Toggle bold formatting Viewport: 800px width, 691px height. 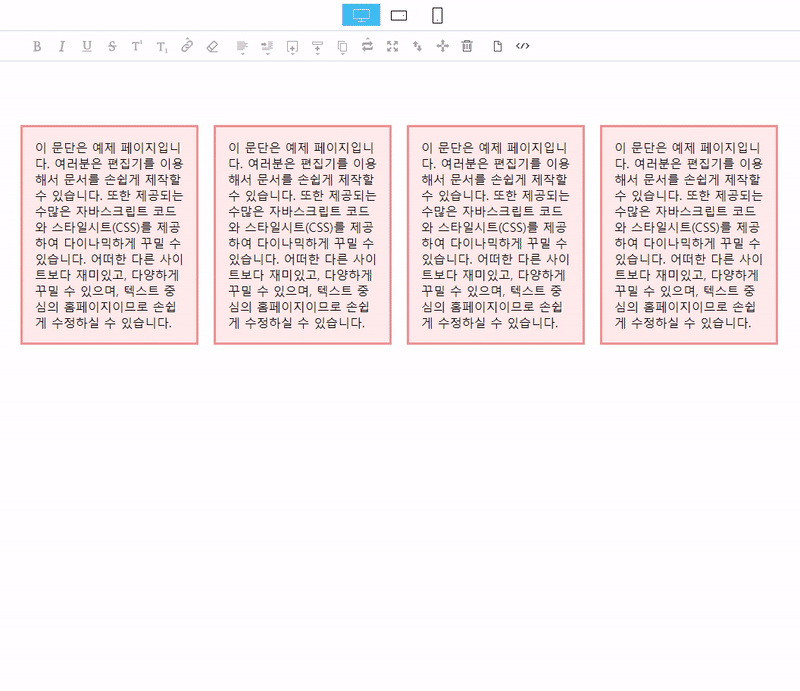pos(37,46)
